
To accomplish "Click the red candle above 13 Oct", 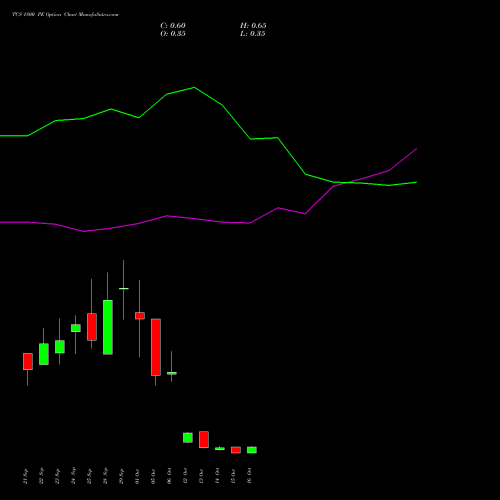I will coord(204,439).
